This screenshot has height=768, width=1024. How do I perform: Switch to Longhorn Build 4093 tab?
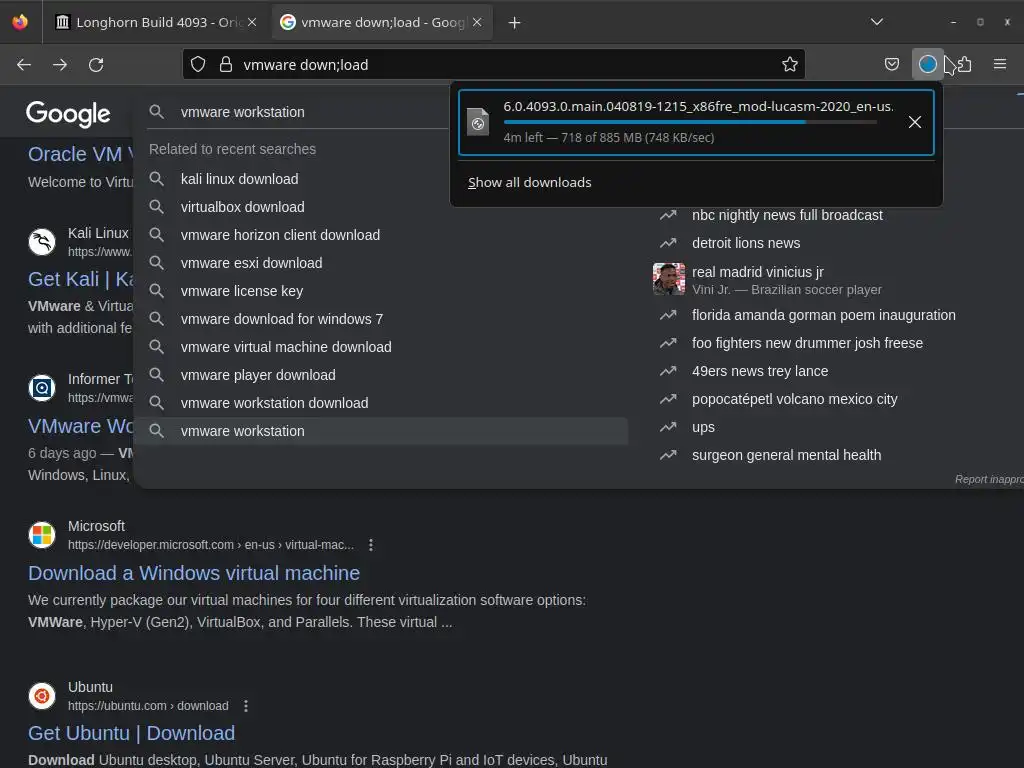pyautogui.click(x=157, y=22)
